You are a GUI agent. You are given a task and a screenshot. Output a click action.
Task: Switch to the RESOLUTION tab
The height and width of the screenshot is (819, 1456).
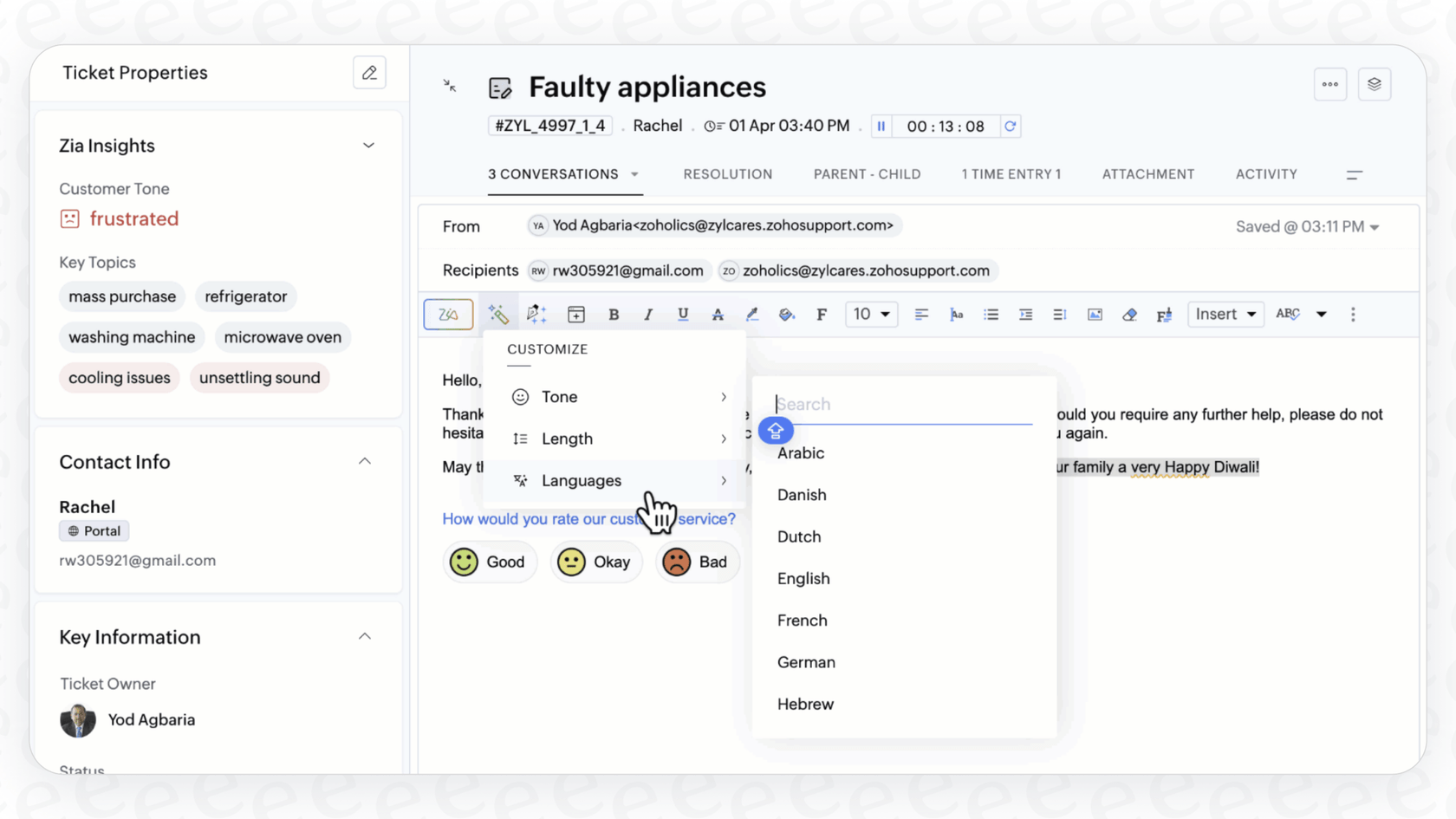728,174
